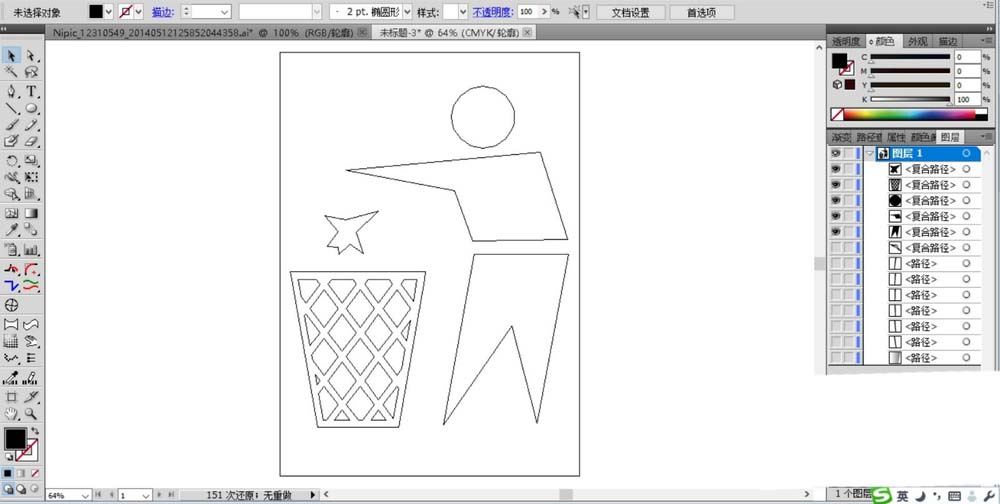1000x504 pixels.
Task: Hide the 图层 1 layer via its eye
Action: 835,153
